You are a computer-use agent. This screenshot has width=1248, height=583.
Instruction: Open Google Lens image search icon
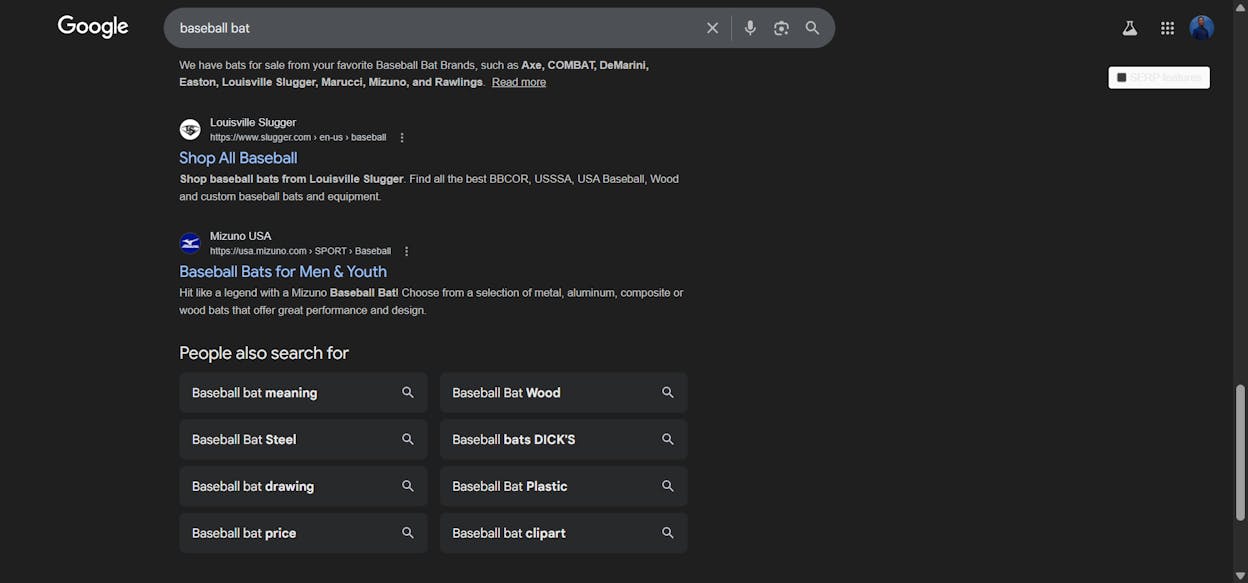click(x=781, y=28)
